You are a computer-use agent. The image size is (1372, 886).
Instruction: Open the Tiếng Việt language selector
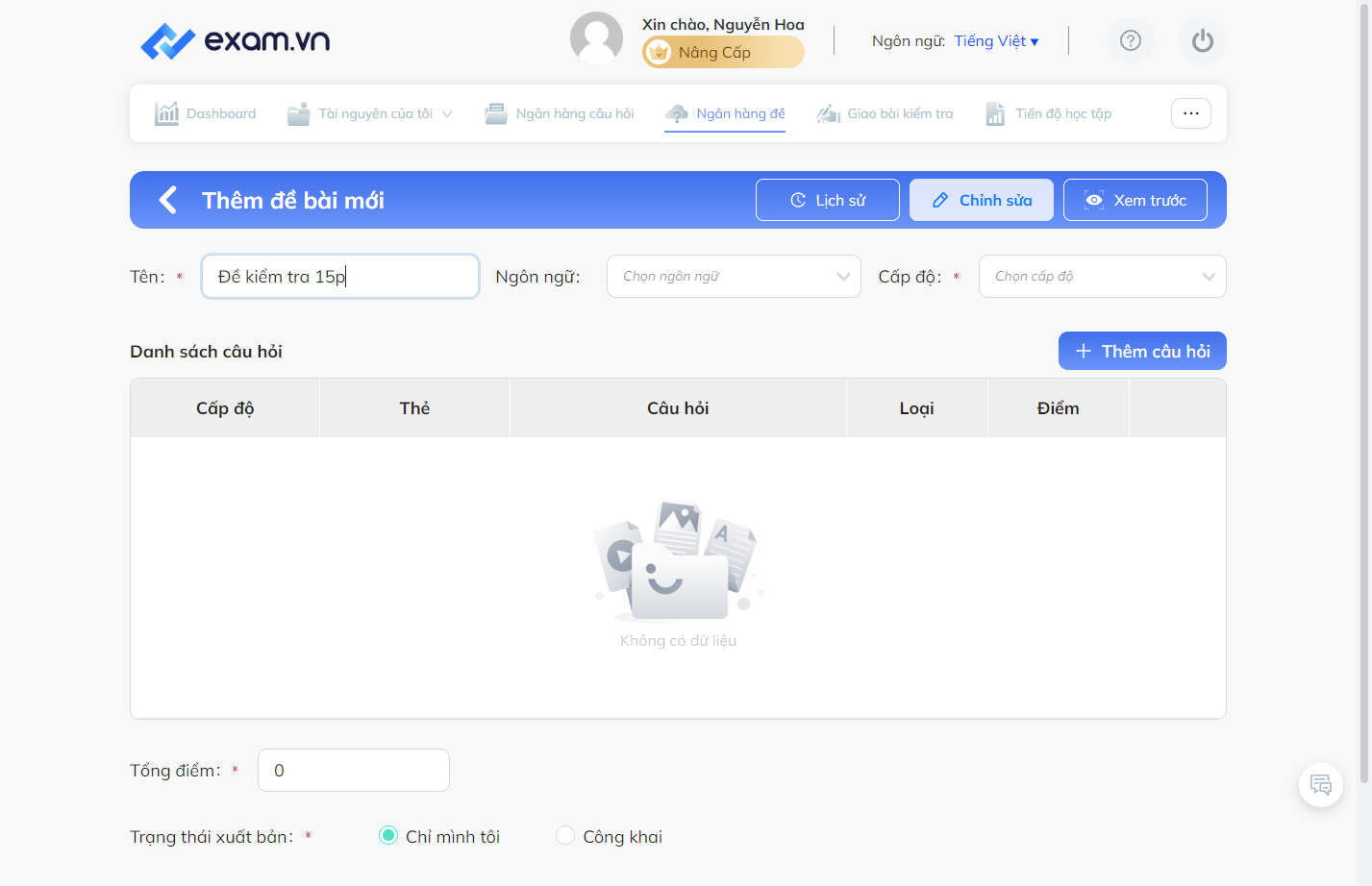(x=996, y=41)
